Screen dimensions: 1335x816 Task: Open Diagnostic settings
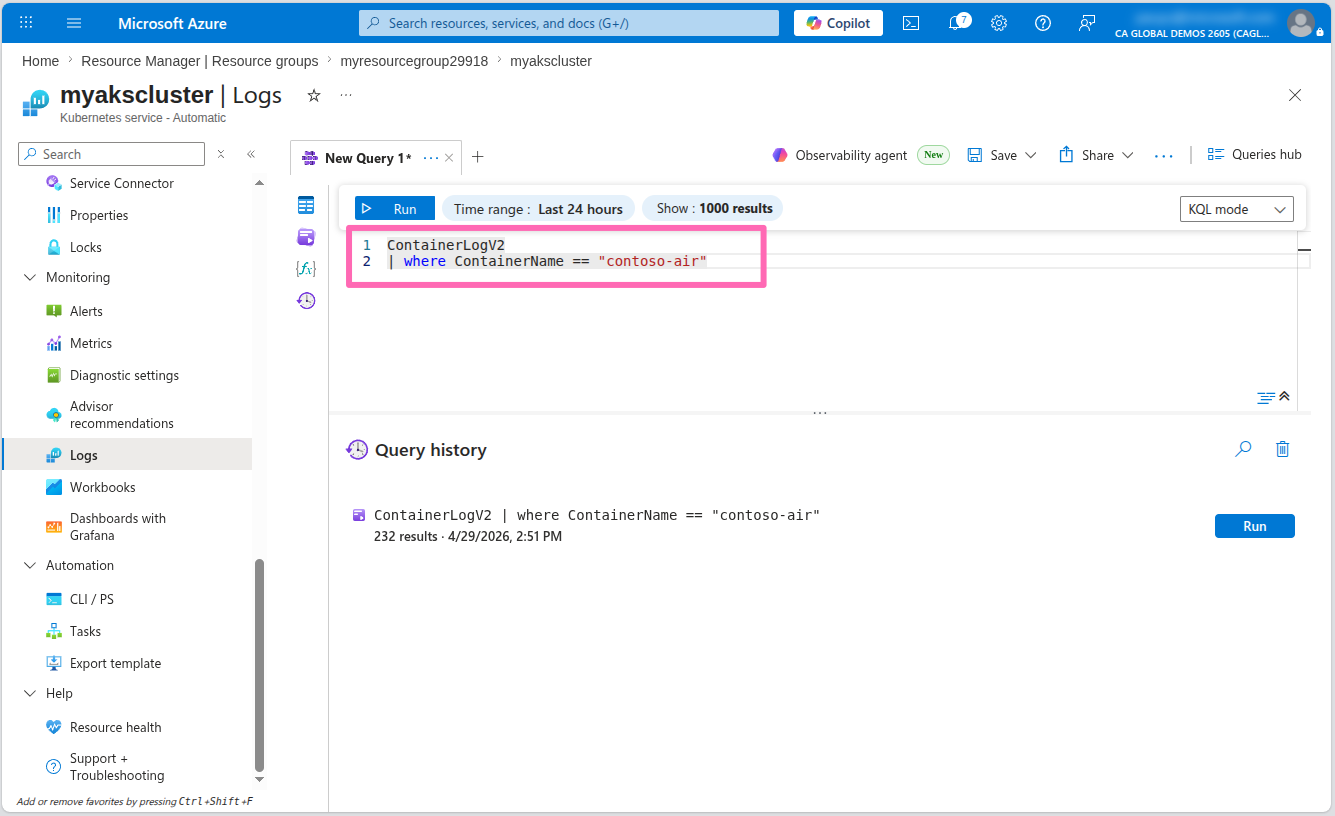pyautogui.click(x=124, y=375)
